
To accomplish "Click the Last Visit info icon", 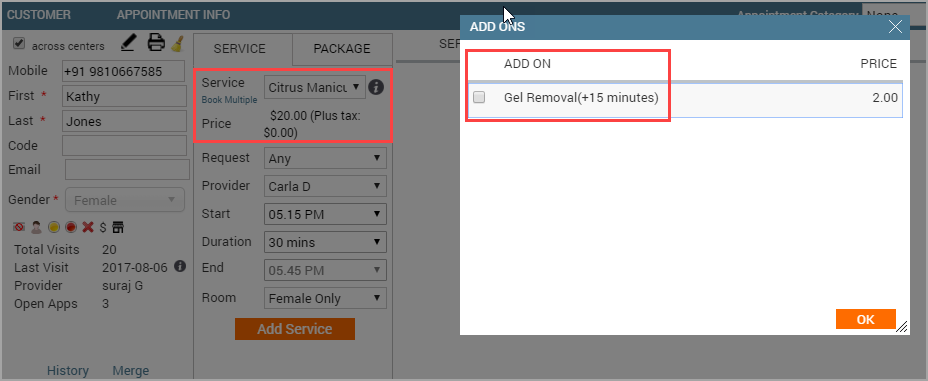I will [x=181, y=266].
